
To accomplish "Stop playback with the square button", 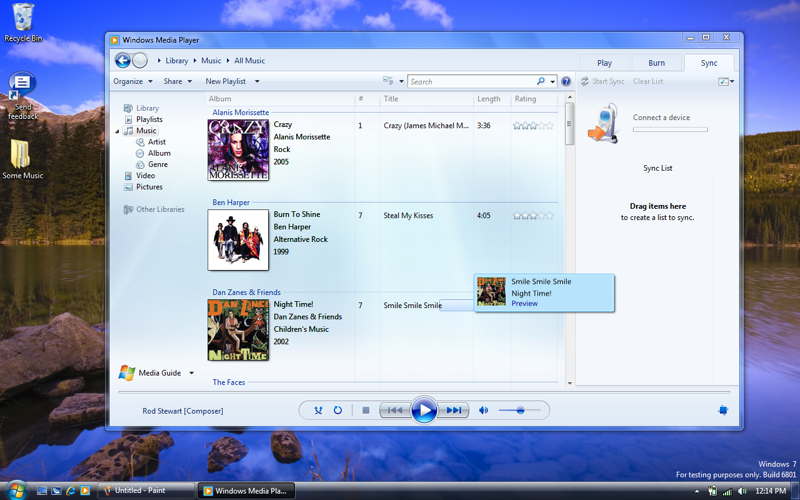I will click(365, 410).
